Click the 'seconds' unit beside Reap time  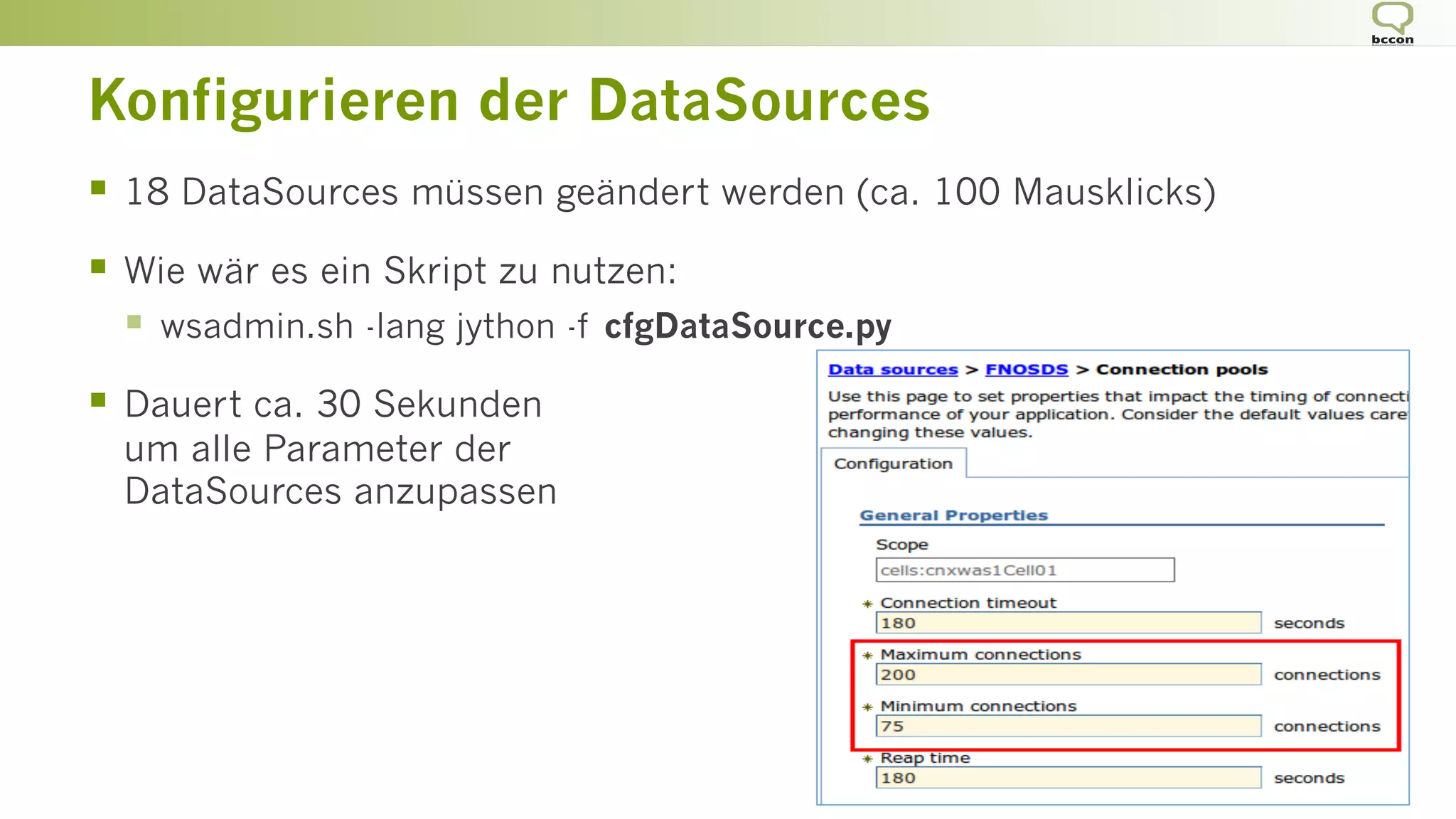[1309, 778]
